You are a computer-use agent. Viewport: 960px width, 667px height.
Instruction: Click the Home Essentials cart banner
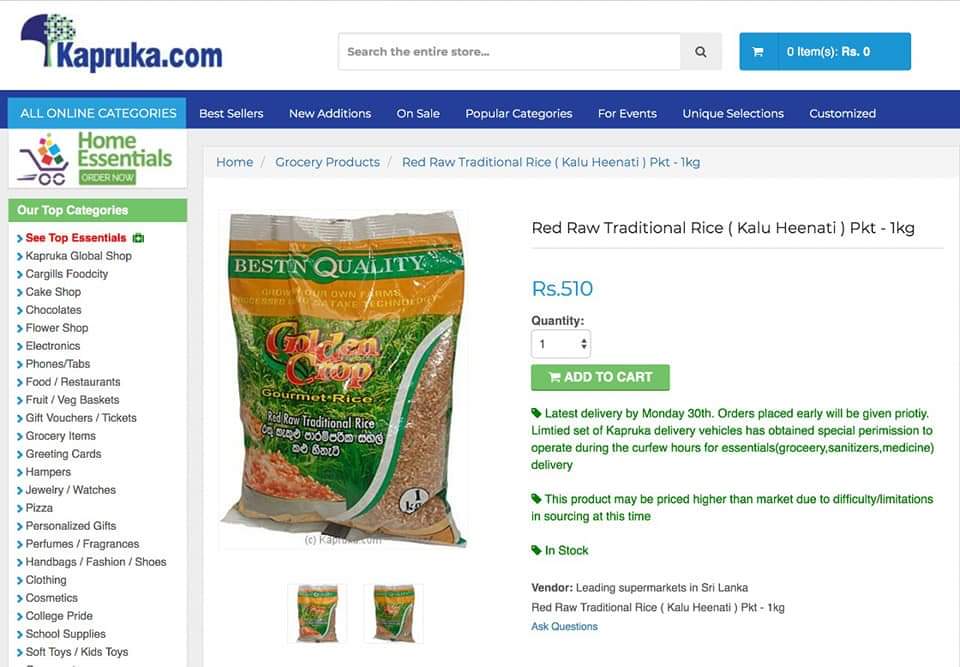click(97, 159)
